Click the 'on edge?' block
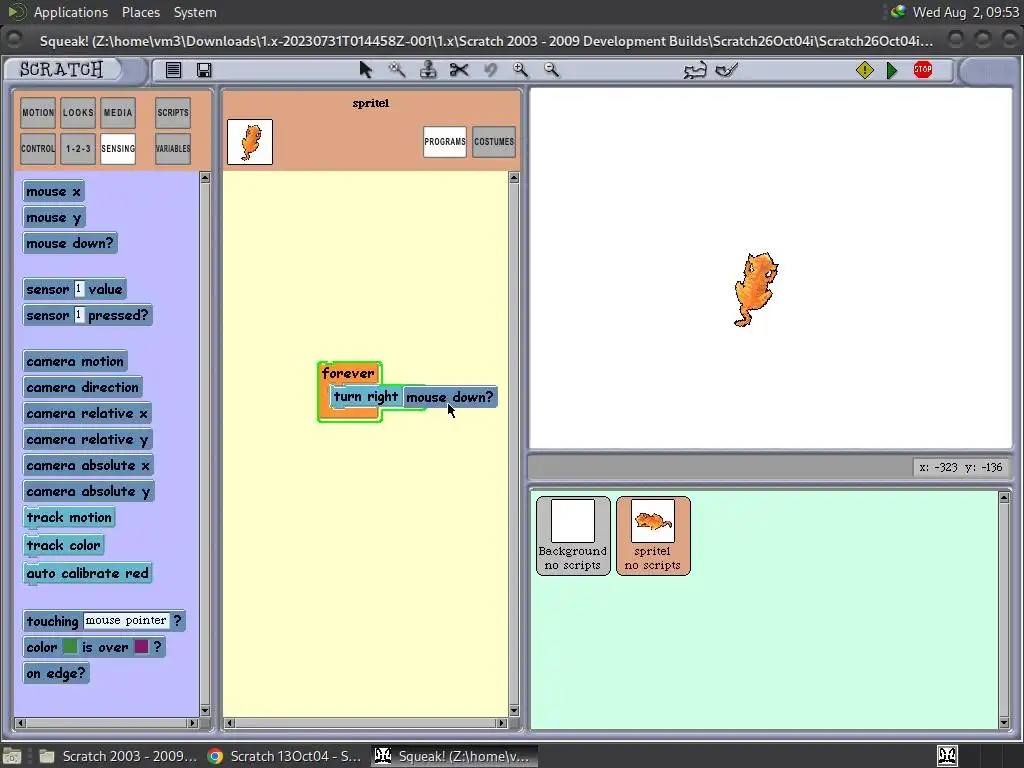Image resolution: width=1024 pixels, height=768 pixels. coord(56,673)
